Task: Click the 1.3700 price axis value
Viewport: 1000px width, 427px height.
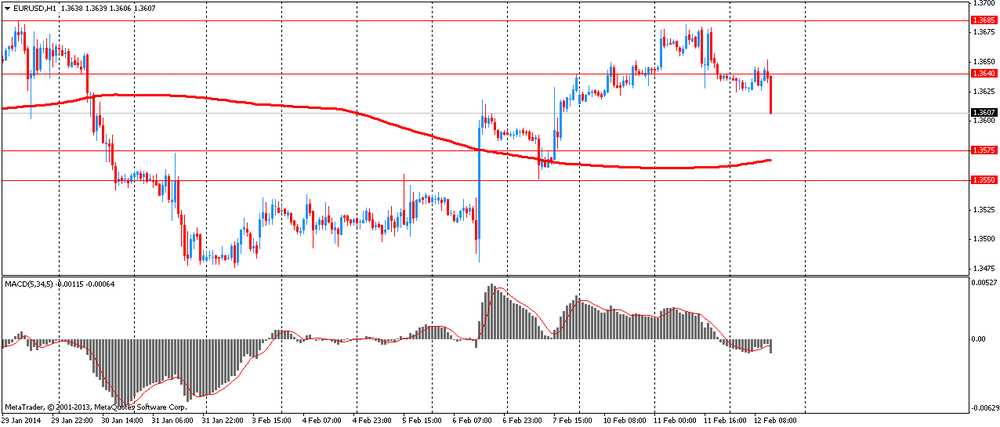Action: (983, 4)
